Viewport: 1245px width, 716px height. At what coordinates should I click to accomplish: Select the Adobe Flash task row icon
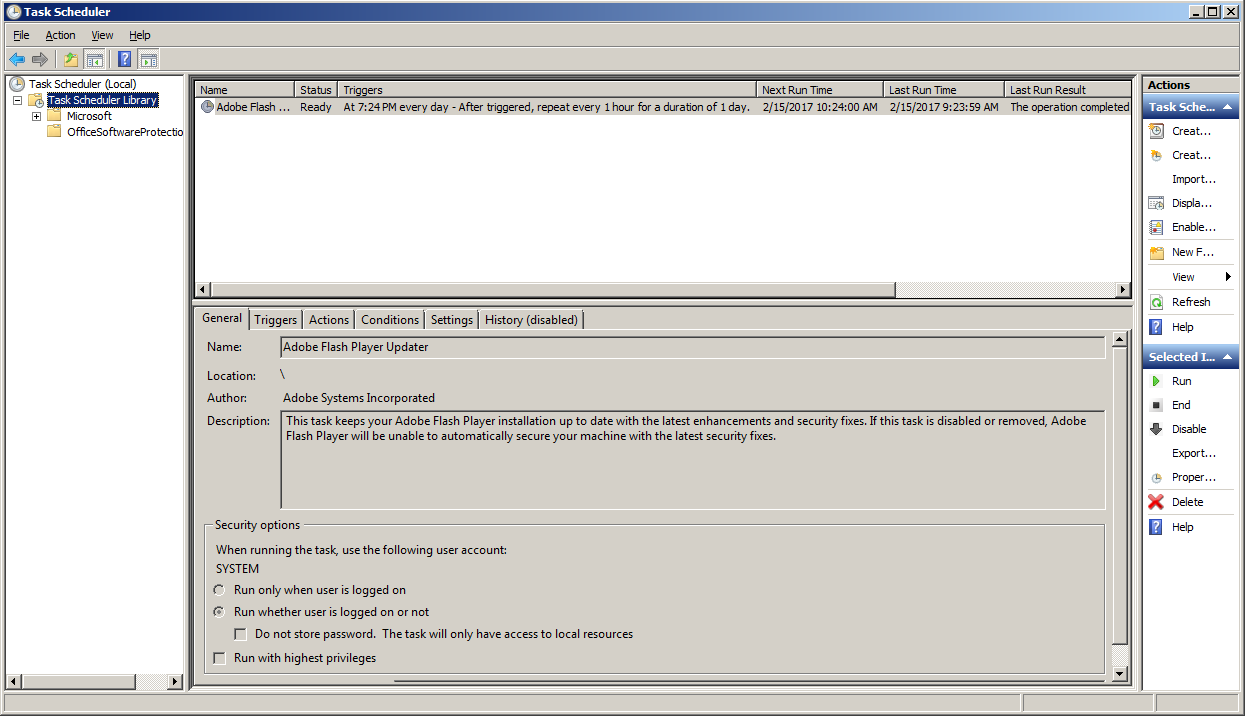point(207,107)
